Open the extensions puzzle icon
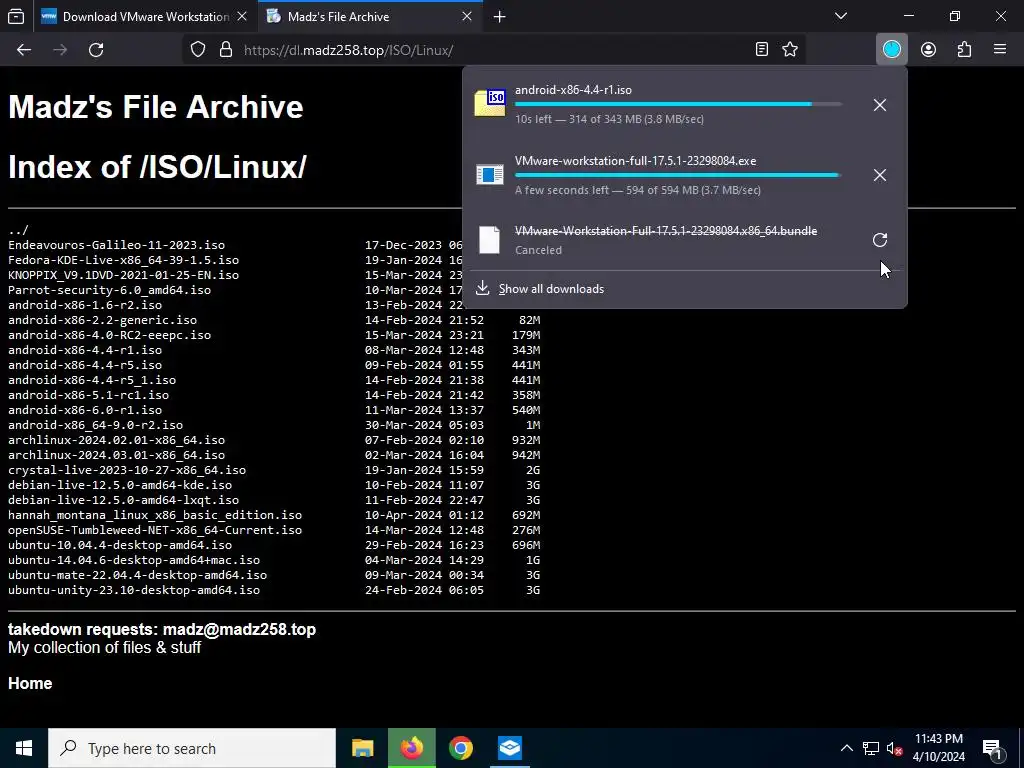 (x=965, y=50)
